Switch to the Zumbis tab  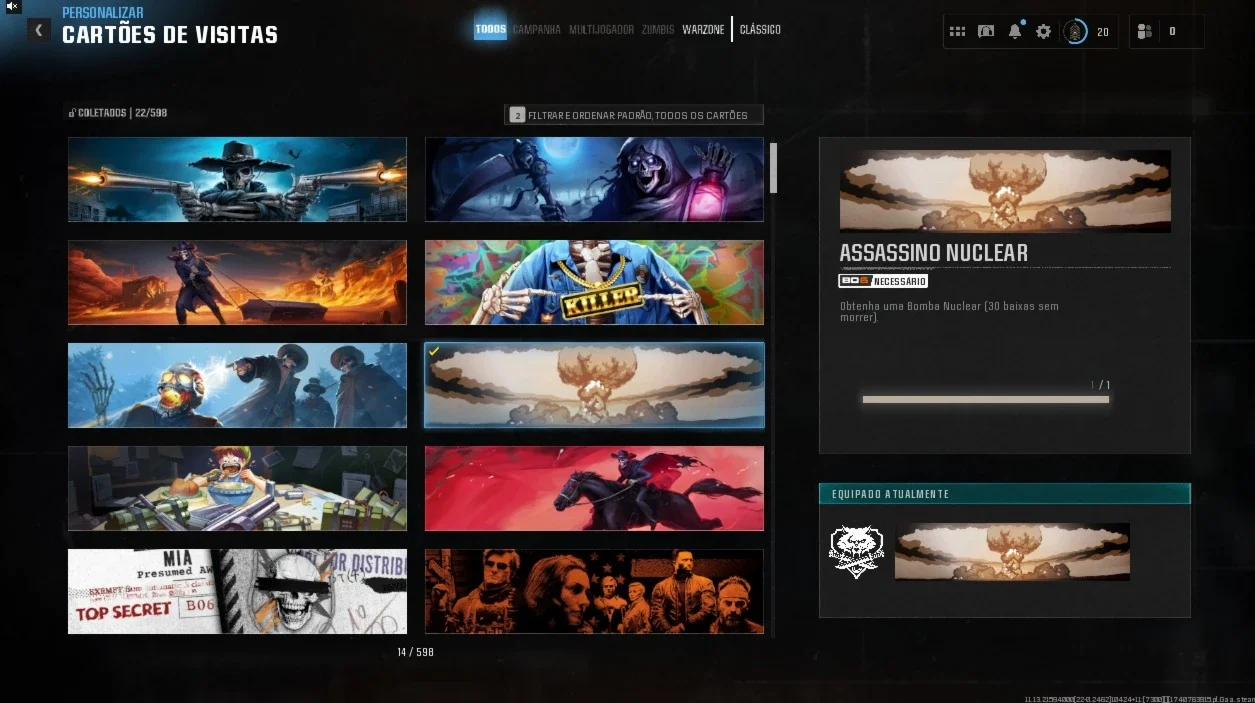[x=657, y=30]
